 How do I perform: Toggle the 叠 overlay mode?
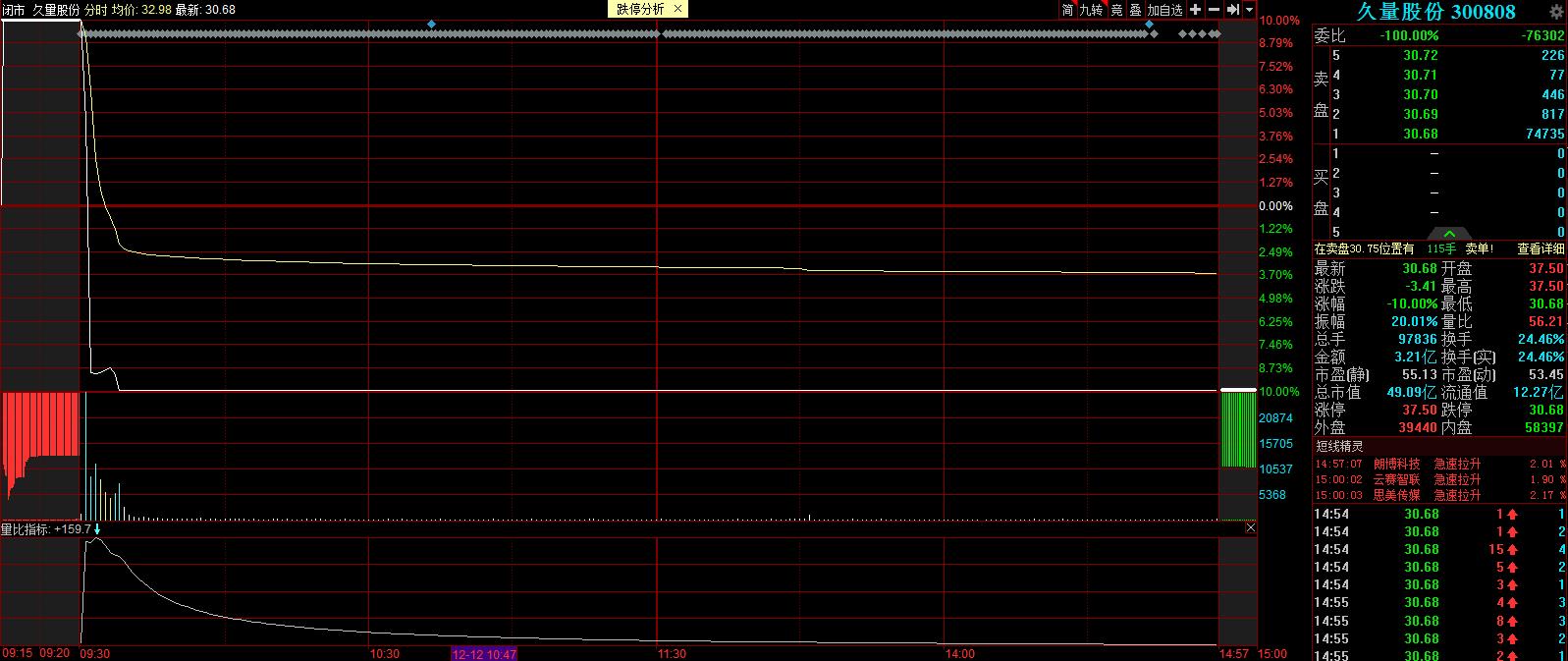tap(1135, 10)
